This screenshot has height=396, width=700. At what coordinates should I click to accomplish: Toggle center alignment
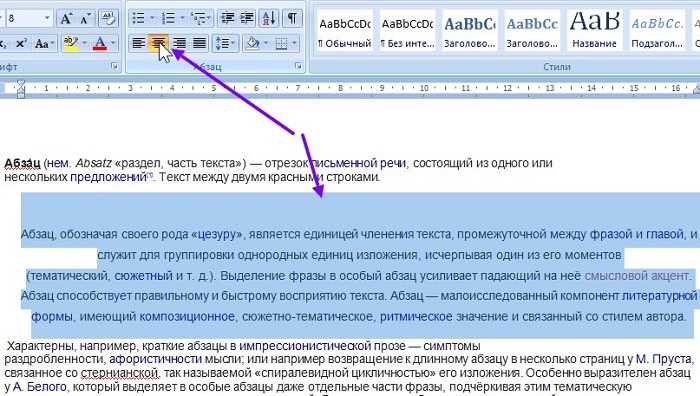point(158,43)
